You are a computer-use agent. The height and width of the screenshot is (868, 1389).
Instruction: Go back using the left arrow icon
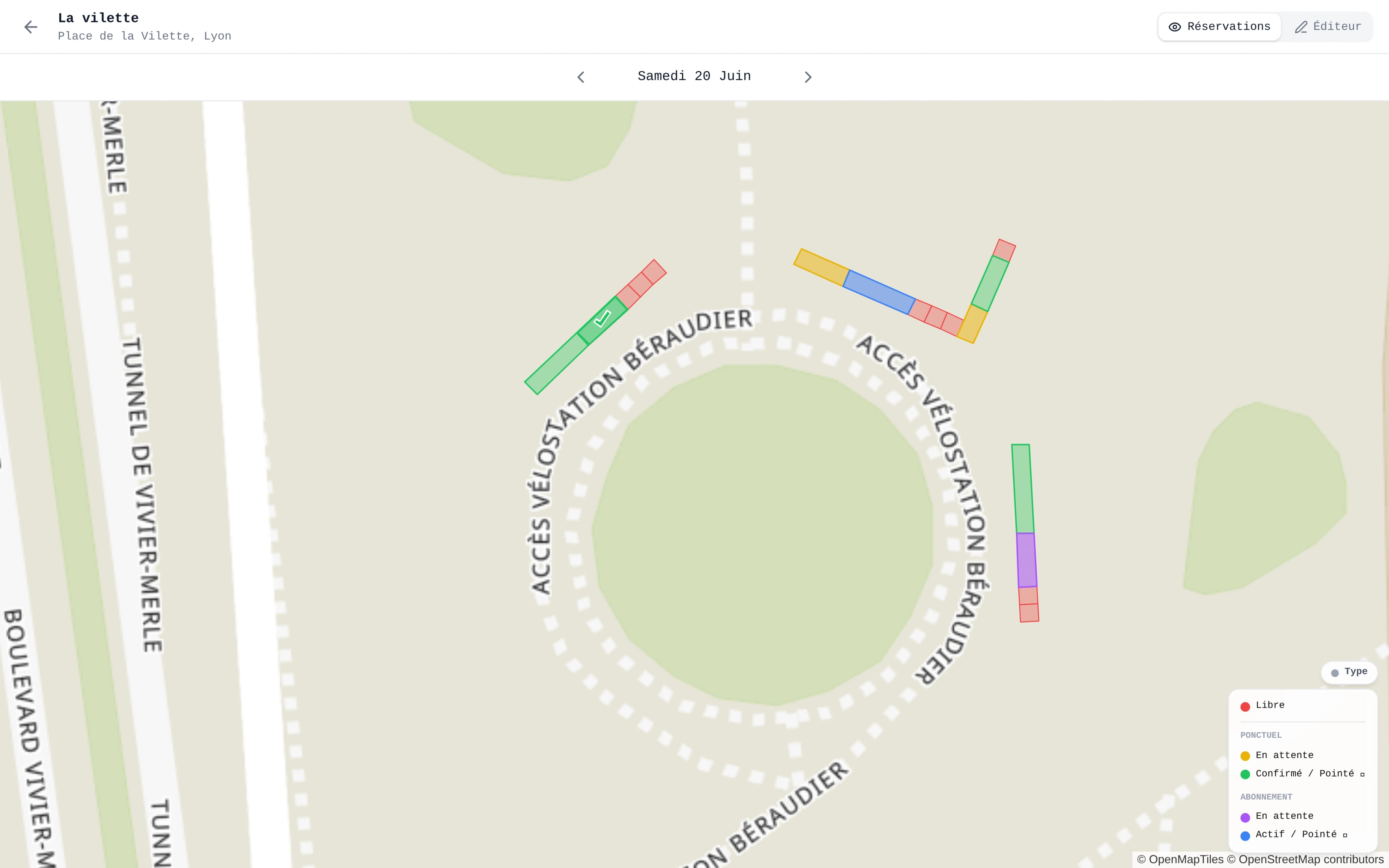[30, 27]
